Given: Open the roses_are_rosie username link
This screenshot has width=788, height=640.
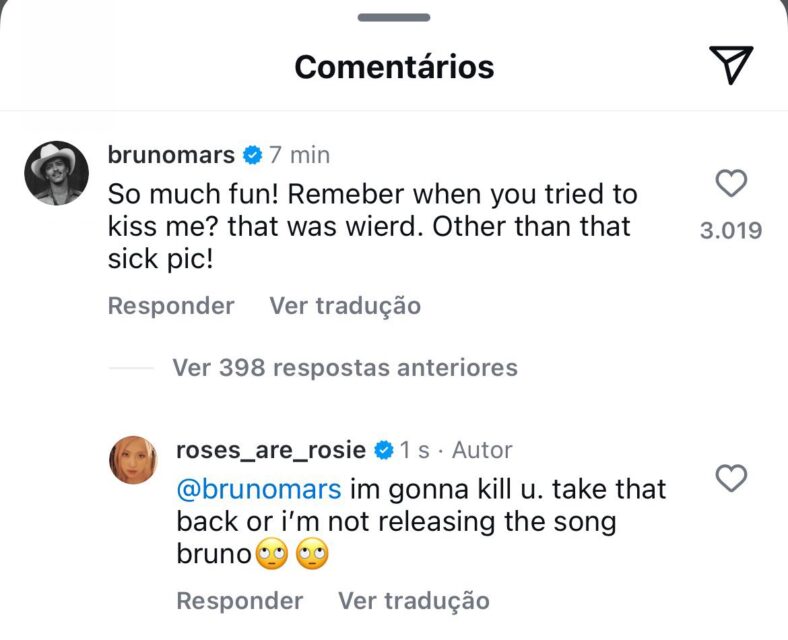Looking at the screenshot, I should click(x=270, y=451).
